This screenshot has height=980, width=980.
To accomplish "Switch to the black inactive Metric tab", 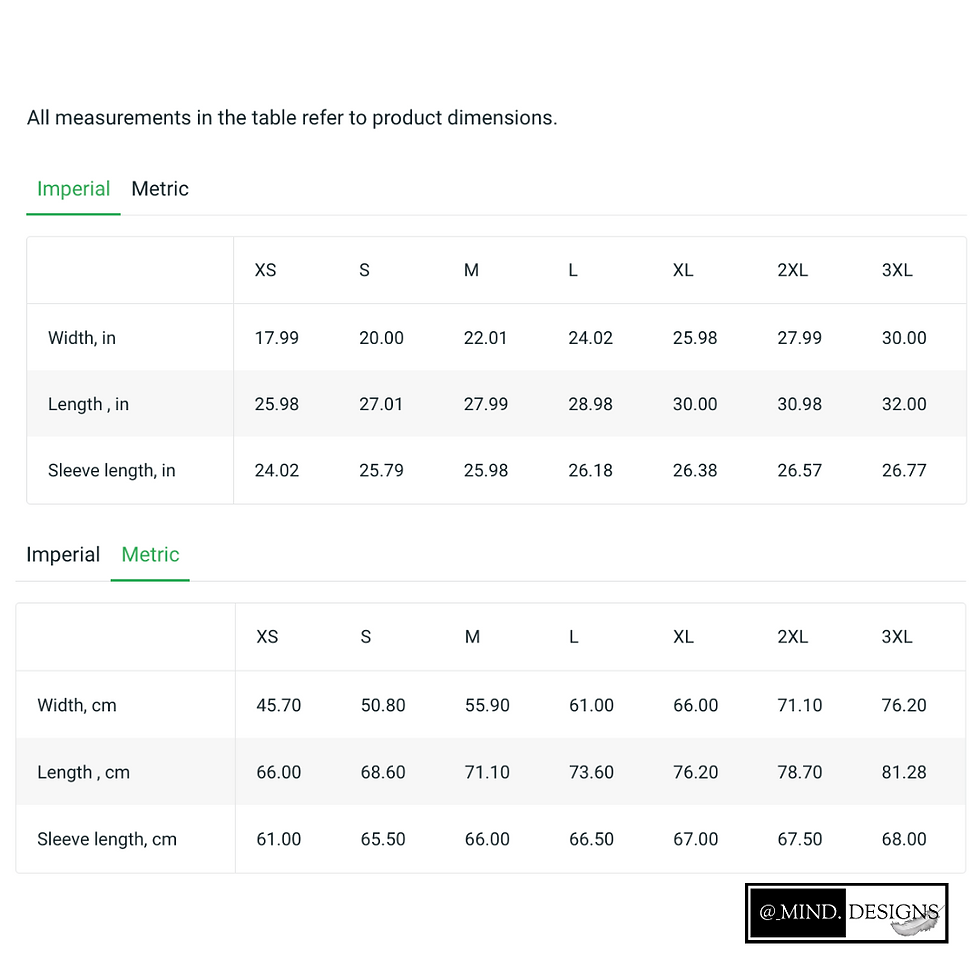I will pyautogui.click(x=160, y=189).
